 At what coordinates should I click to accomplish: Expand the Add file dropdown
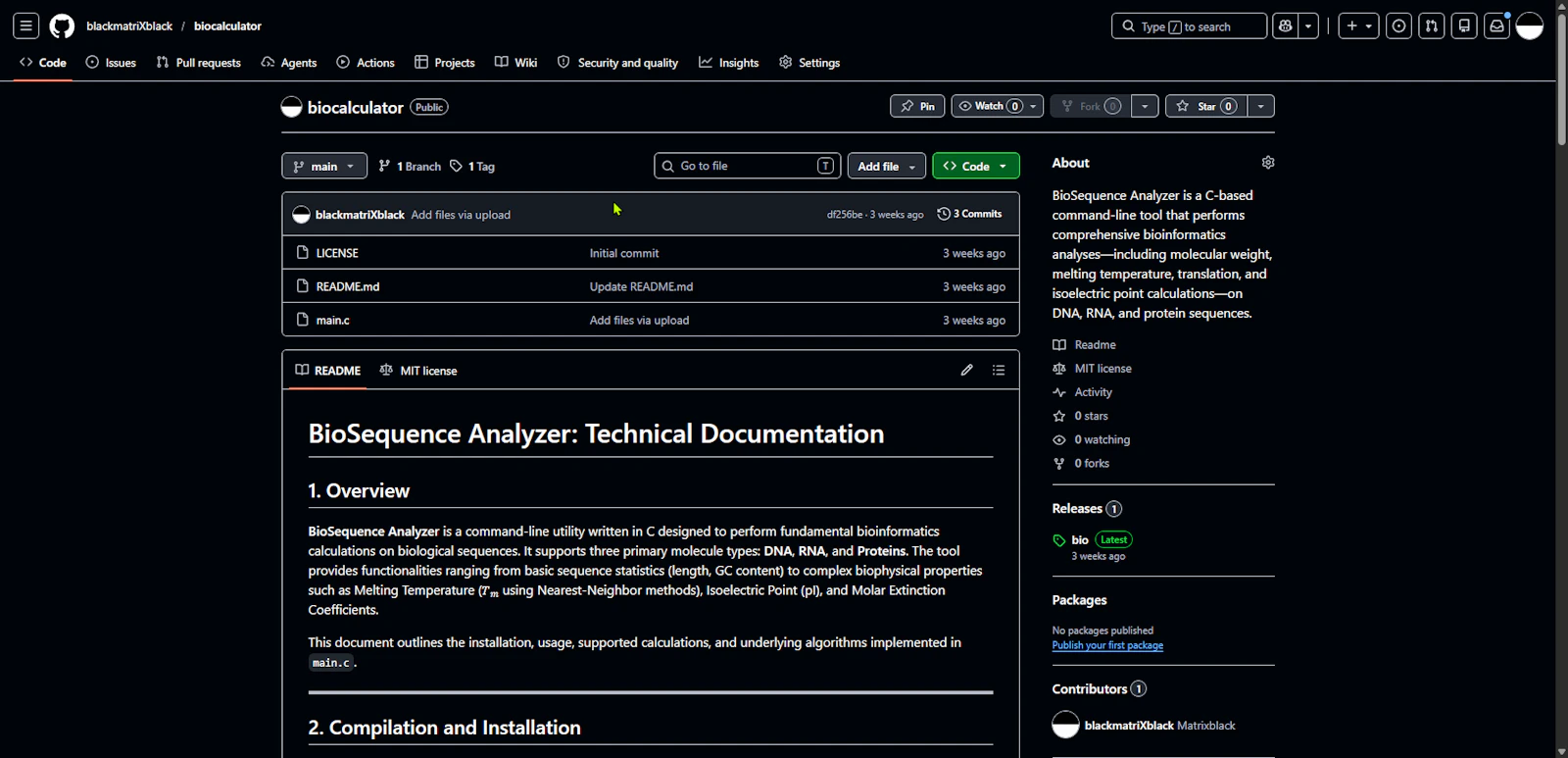coord(887,166)
